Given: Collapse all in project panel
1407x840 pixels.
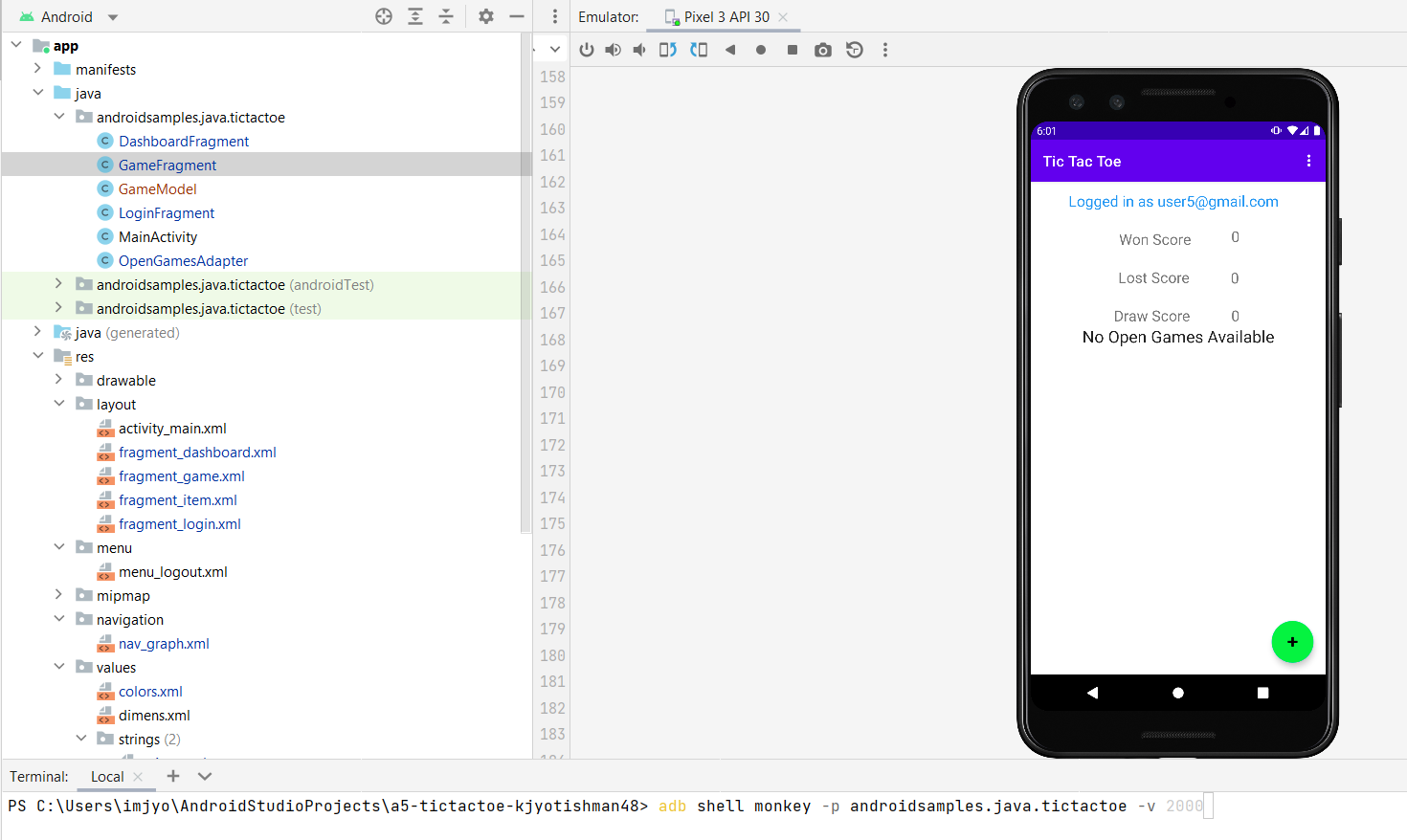Looking at the screenshot, I should pos(446,16).
